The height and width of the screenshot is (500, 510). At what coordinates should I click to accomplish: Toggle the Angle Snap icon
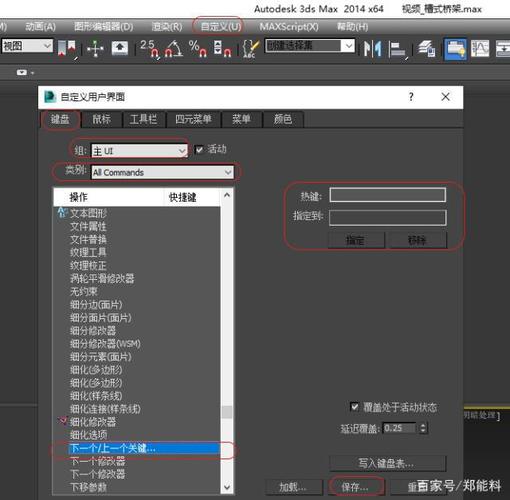pos(174,49)
